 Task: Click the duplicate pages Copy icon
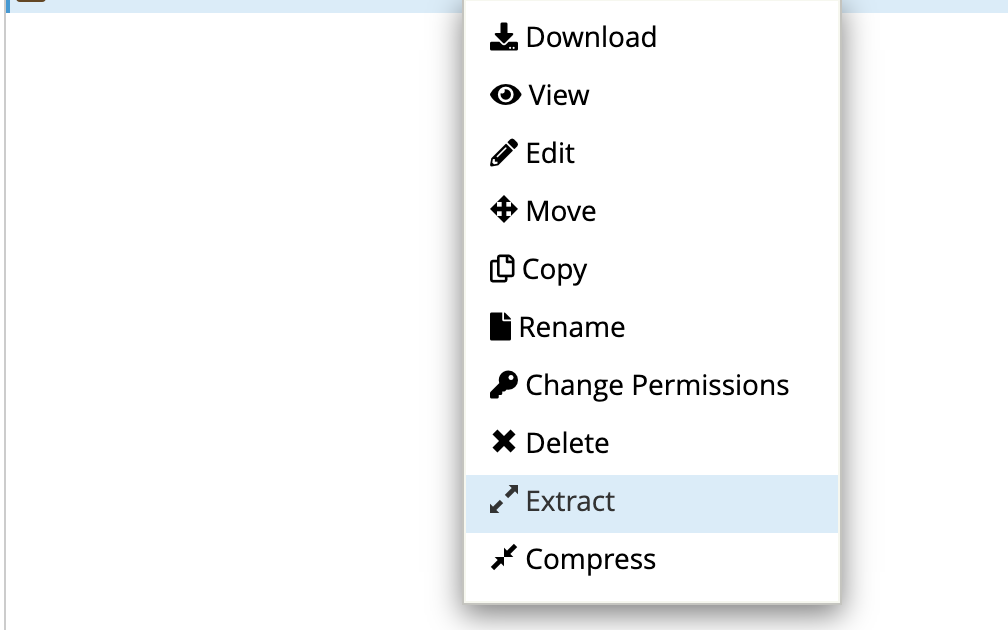click(x=502, y=269)
